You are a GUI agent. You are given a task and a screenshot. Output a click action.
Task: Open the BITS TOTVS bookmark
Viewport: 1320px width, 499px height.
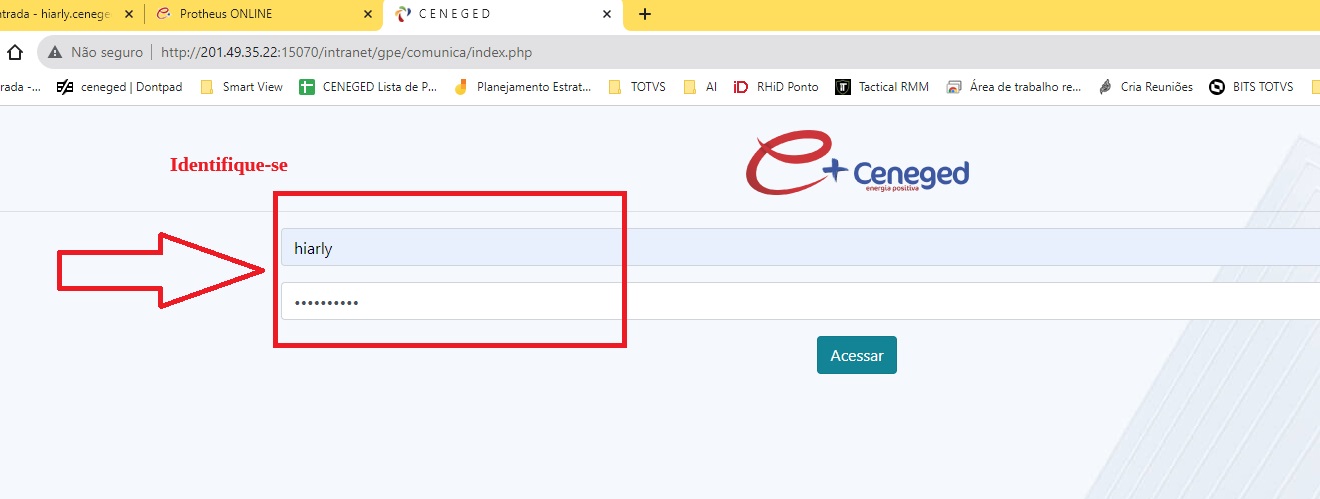(x=1251, y=87)
